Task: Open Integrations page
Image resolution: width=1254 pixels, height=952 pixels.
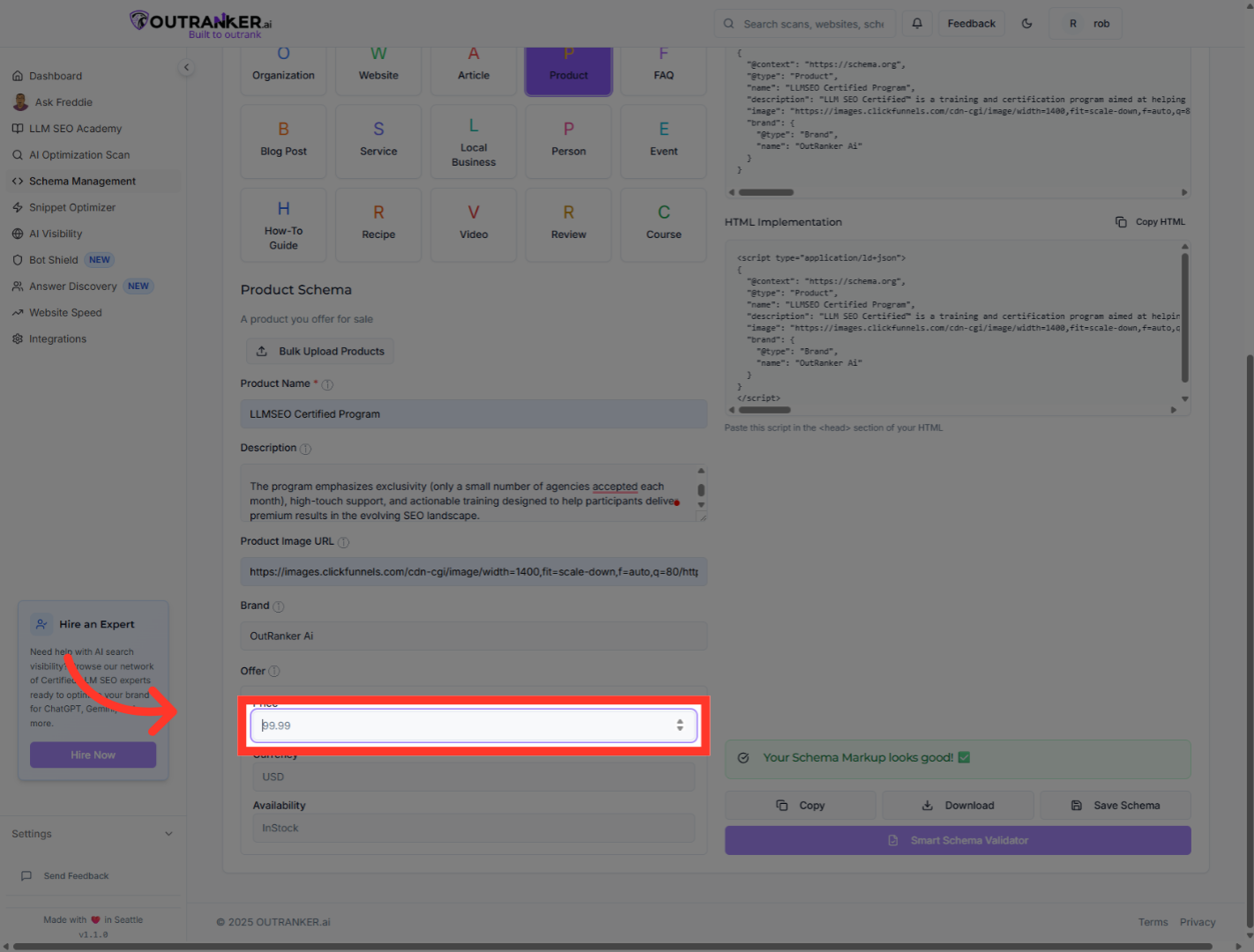Action: pos(57,339)
